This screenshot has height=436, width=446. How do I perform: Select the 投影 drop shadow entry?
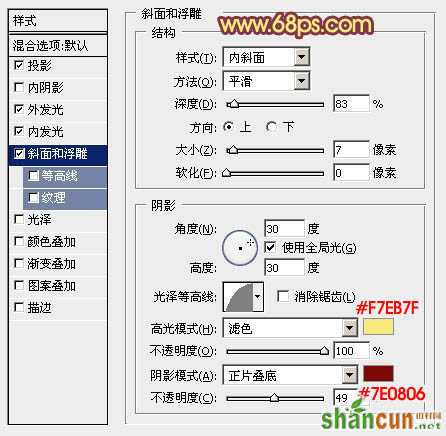click(x=58, y=66)
